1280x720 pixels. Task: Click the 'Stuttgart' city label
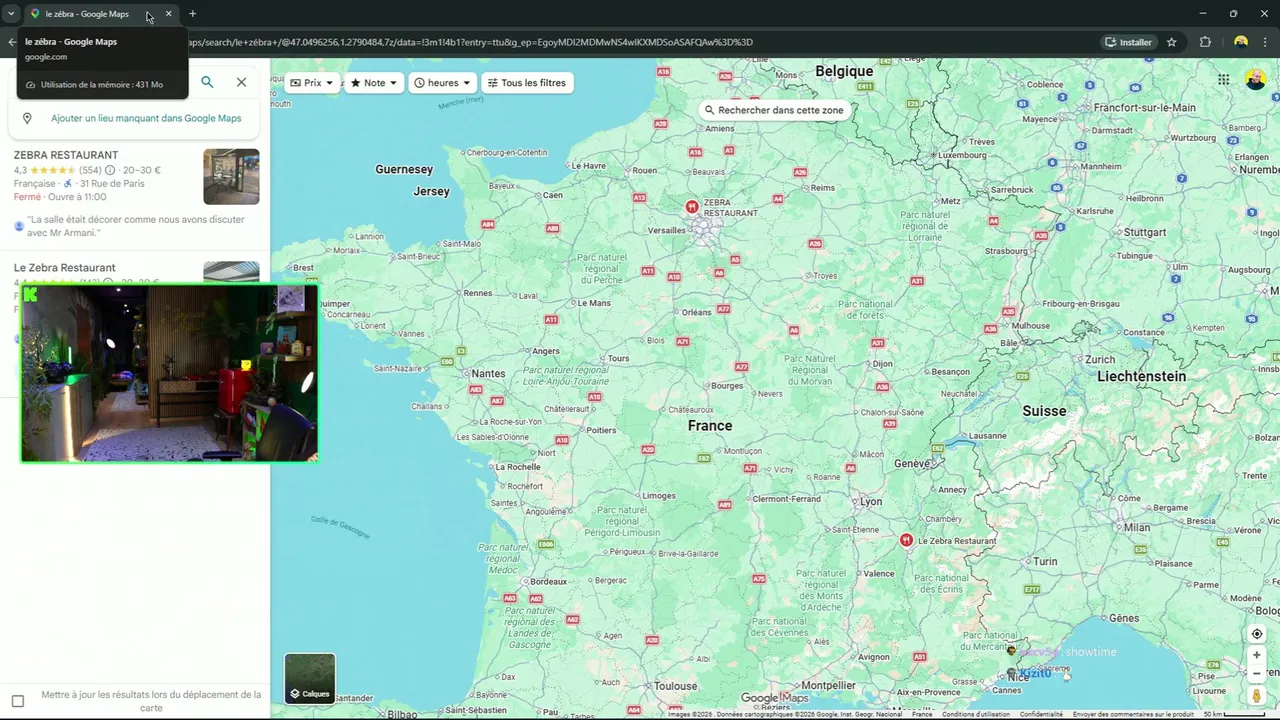click(x=1144, y=232)
